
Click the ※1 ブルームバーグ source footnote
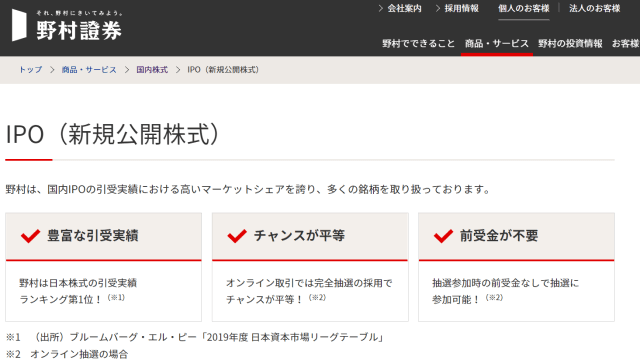click(x=195, y=337)
